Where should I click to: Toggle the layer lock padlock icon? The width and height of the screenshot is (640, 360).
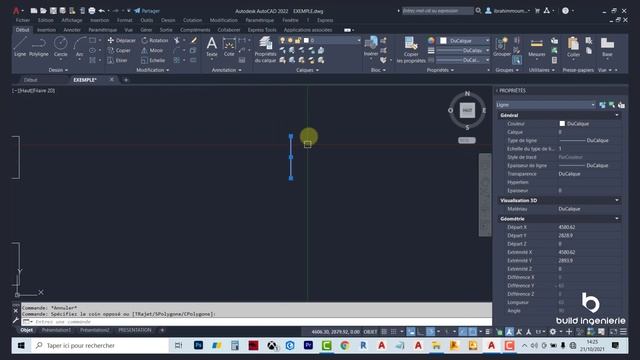(298, 40)
